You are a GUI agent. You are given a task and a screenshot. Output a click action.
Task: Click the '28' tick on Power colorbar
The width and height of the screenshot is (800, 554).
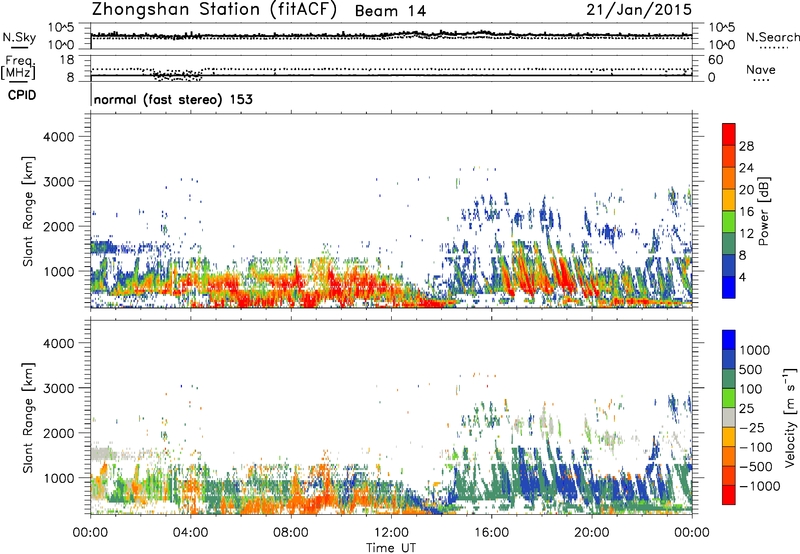tap(746, 146)
